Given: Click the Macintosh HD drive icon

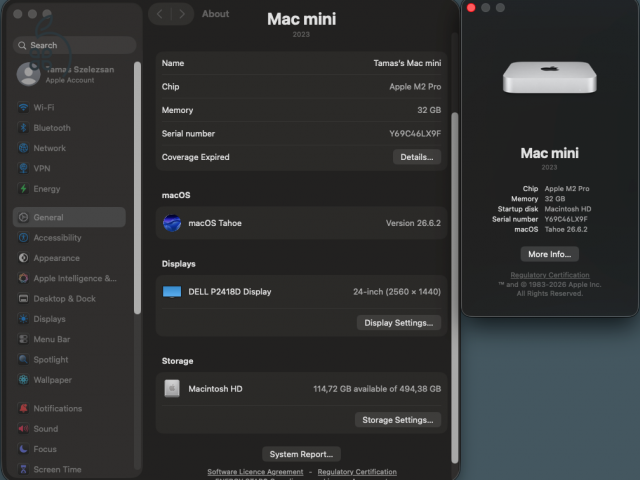Looking at the screenshot, I should (x=172, y=389).
